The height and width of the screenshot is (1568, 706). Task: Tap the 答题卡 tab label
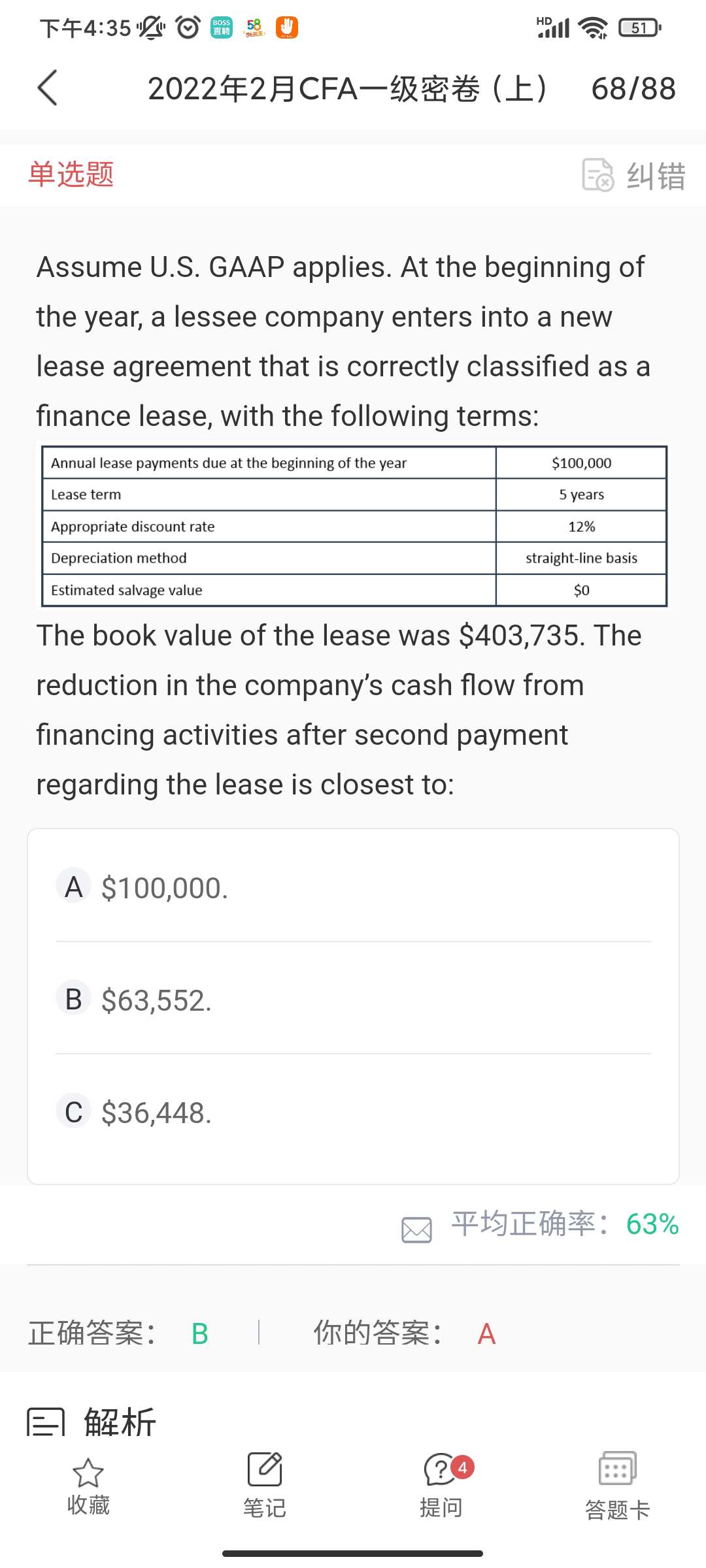coord(617,1509)
